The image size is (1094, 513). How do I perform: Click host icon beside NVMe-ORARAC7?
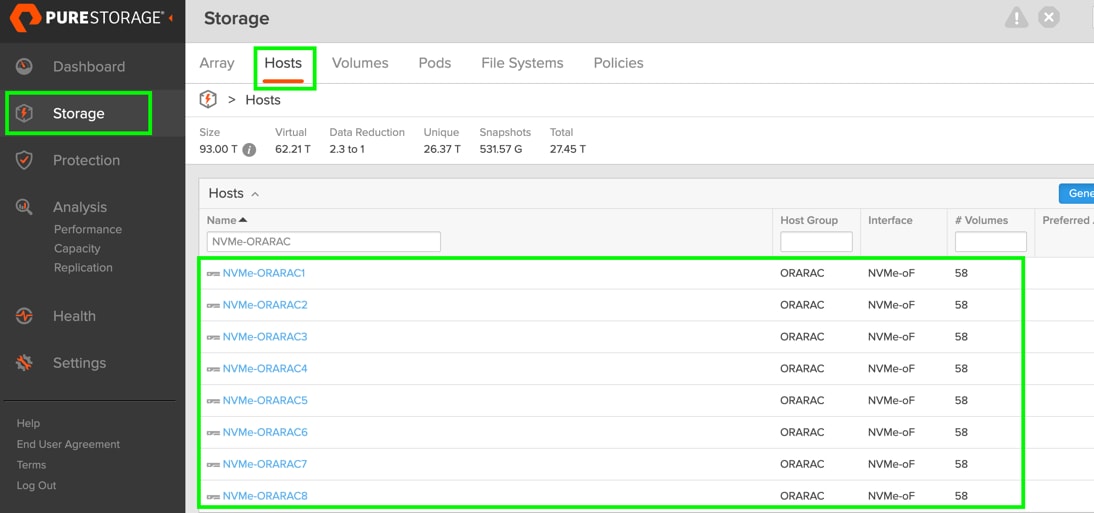click(x=213, y=465)
